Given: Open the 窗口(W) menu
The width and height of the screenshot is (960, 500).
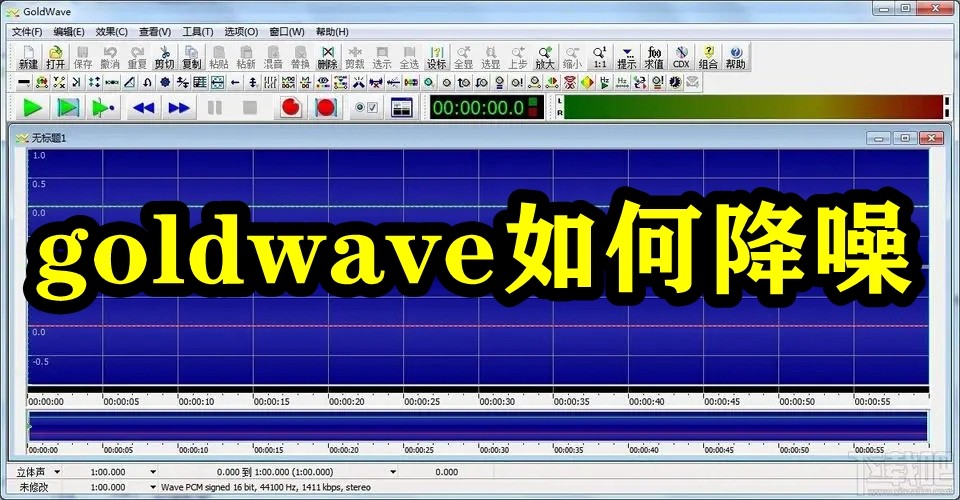Looking at the screenshot, I should [x=287, y=32].
